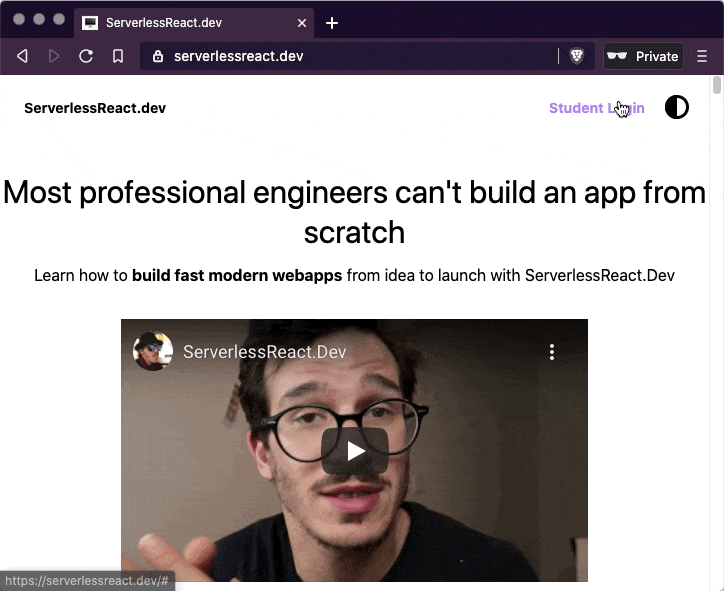Click the tab favicon monitor icon
The height and width of the screenshot is (591, 724).
pyautogui.click(x=90, y=23)
